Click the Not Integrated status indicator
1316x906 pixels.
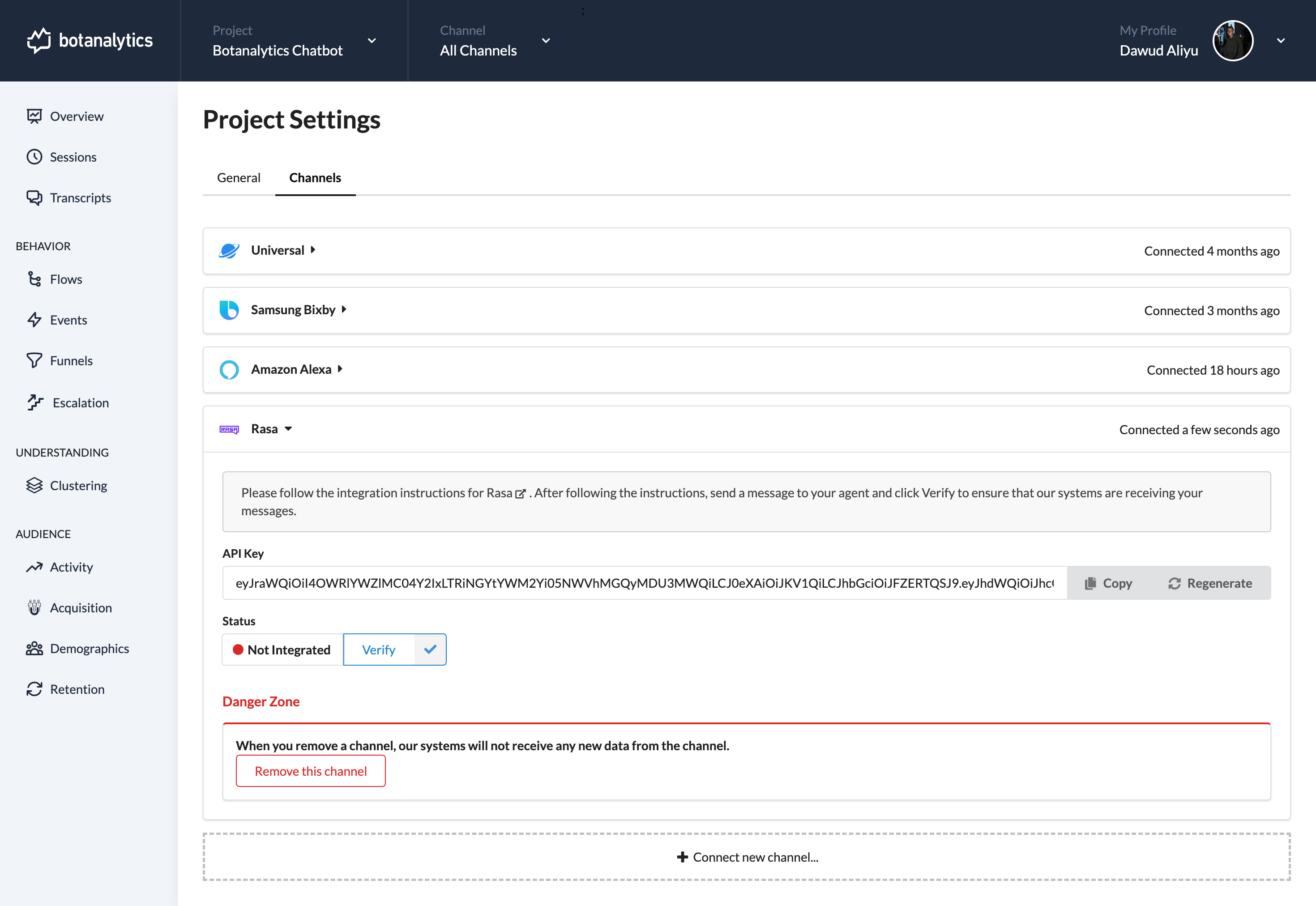tap(281, 650)
